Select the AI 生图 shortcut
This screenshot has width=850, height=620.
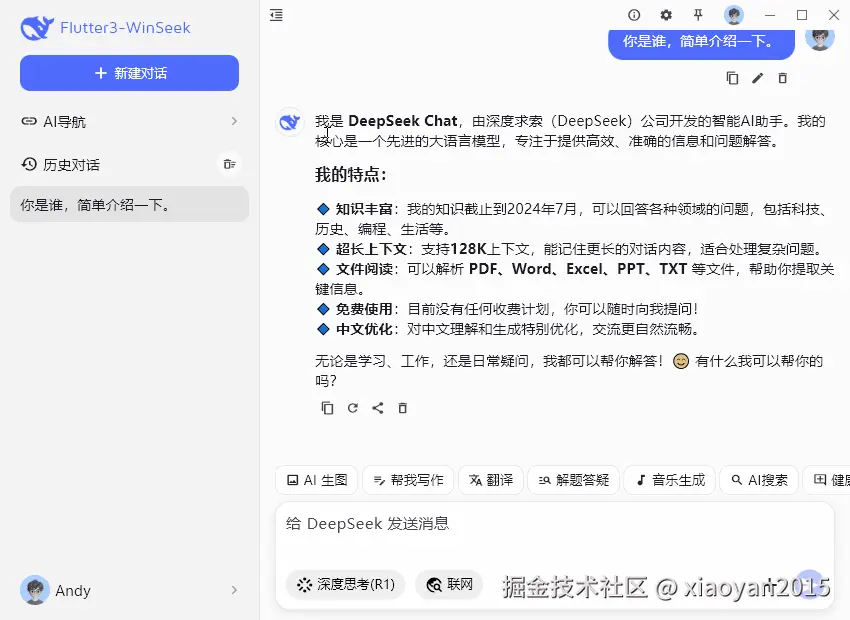[x=317, y=480]
